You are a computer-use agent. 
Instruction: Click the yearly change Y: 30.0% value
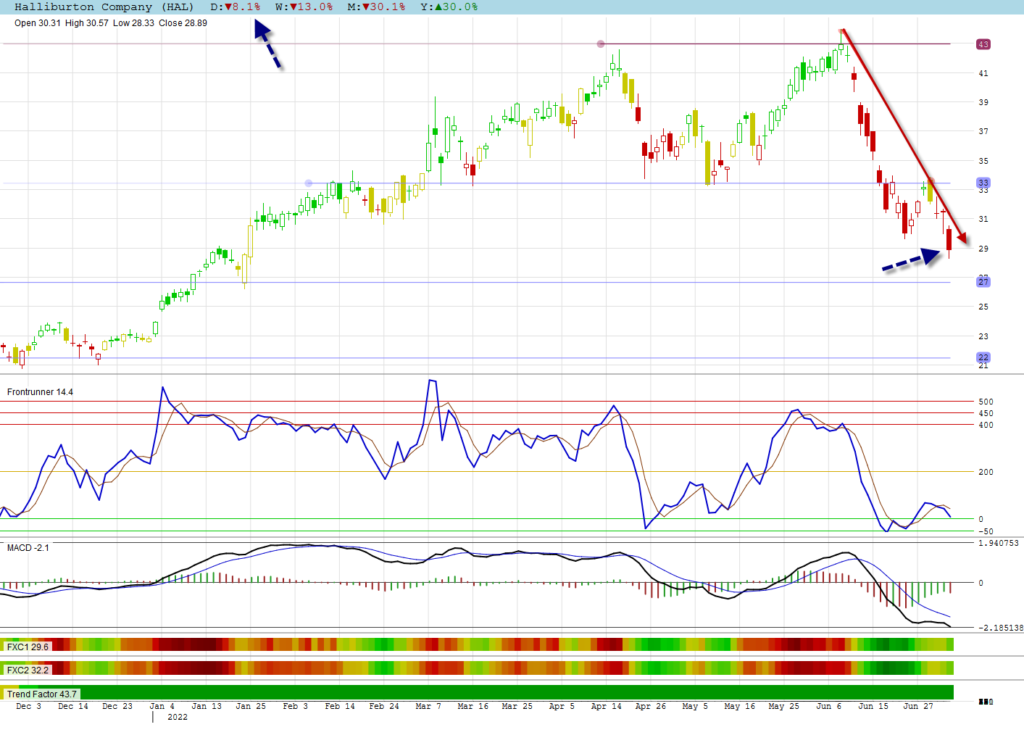point(449,7)
